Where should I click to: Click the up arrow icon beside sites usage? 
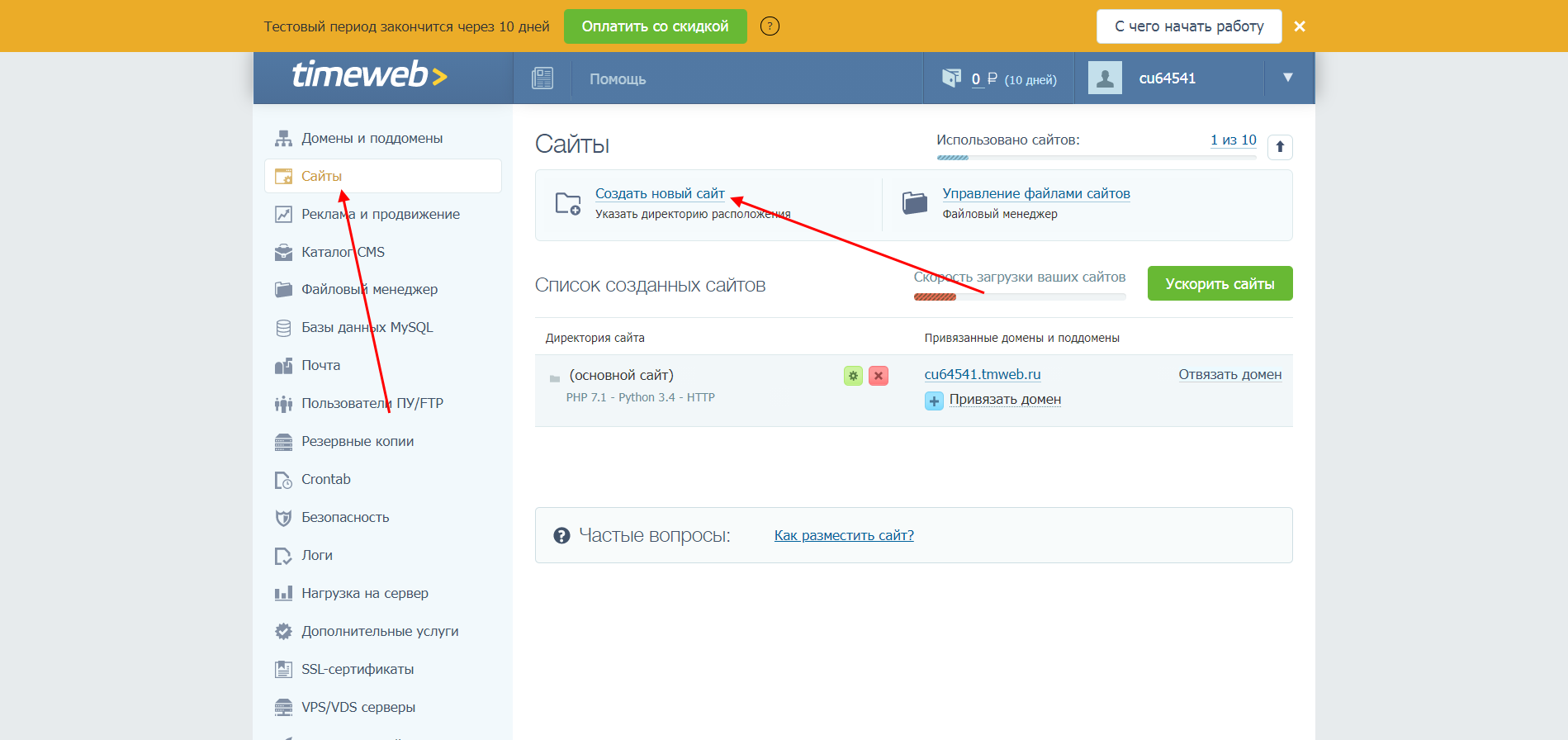[x=1280, y=147]
